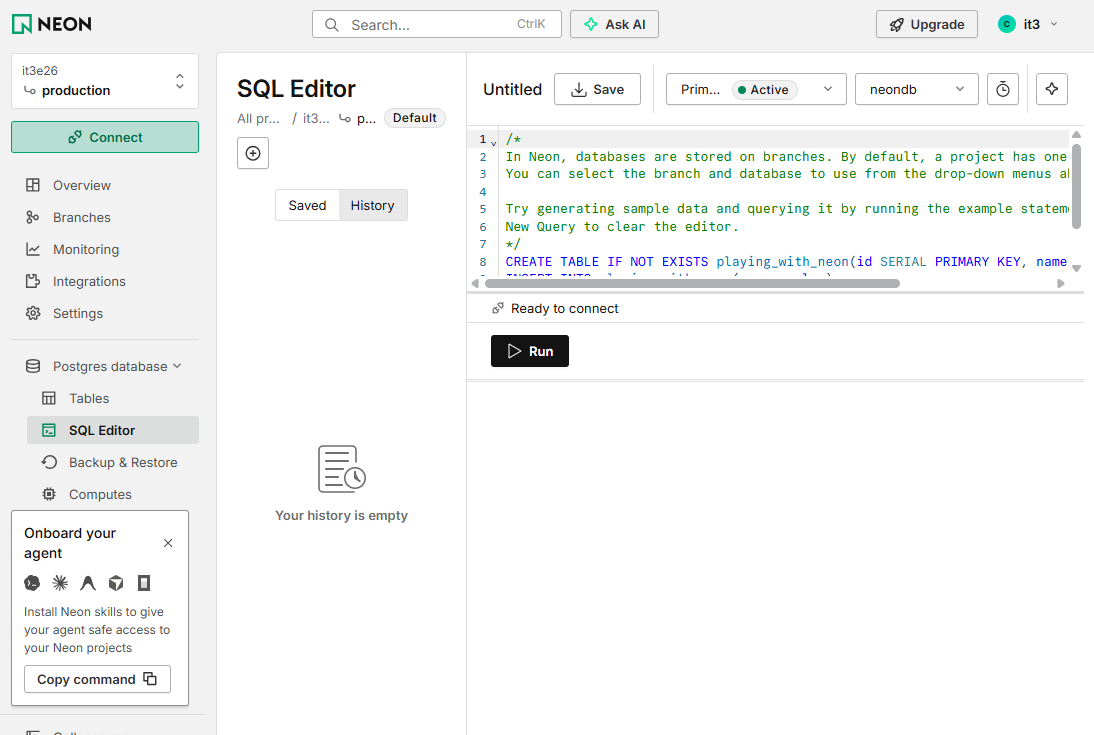Viewport: 1094px width, 735px height.
Task: Open the neondb database dropdown
Action: (916, 89)
